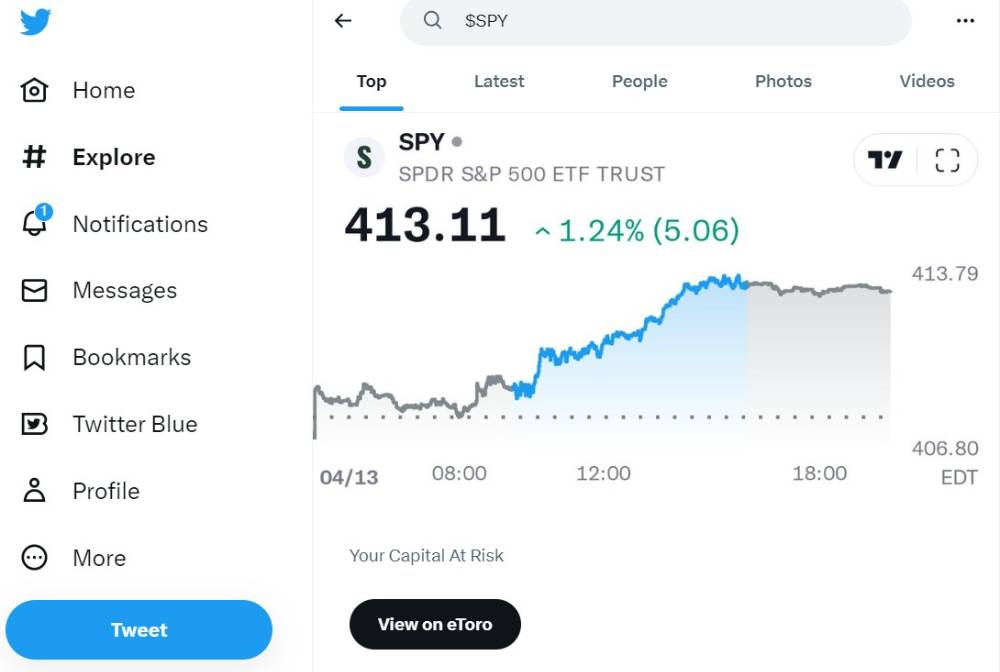The image size is (1000, 672).
Task: Click the View on eToro button
Action: pyautogui.click(x=434, y=624)
